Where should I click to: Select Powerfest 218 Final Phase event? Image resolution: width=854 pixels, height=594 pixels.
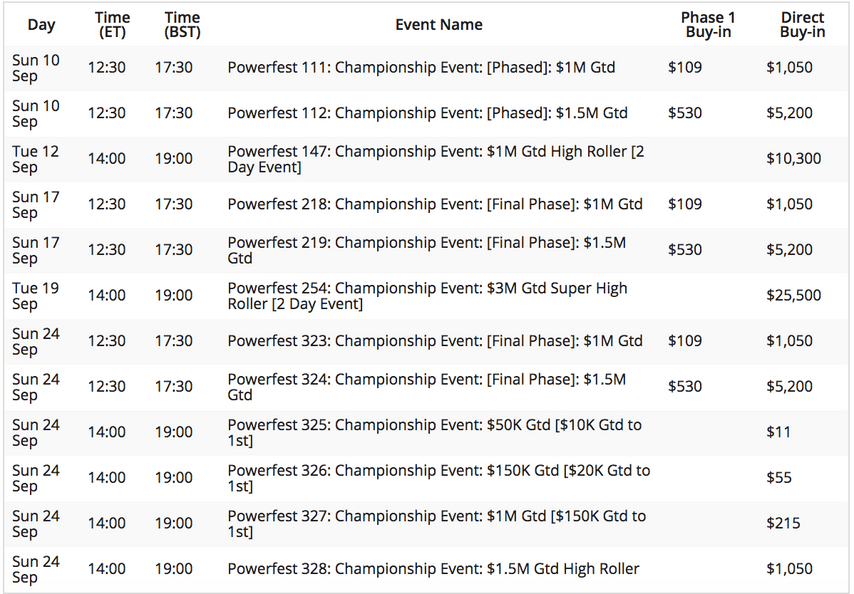pyautogui.click(x=435, y=204)
